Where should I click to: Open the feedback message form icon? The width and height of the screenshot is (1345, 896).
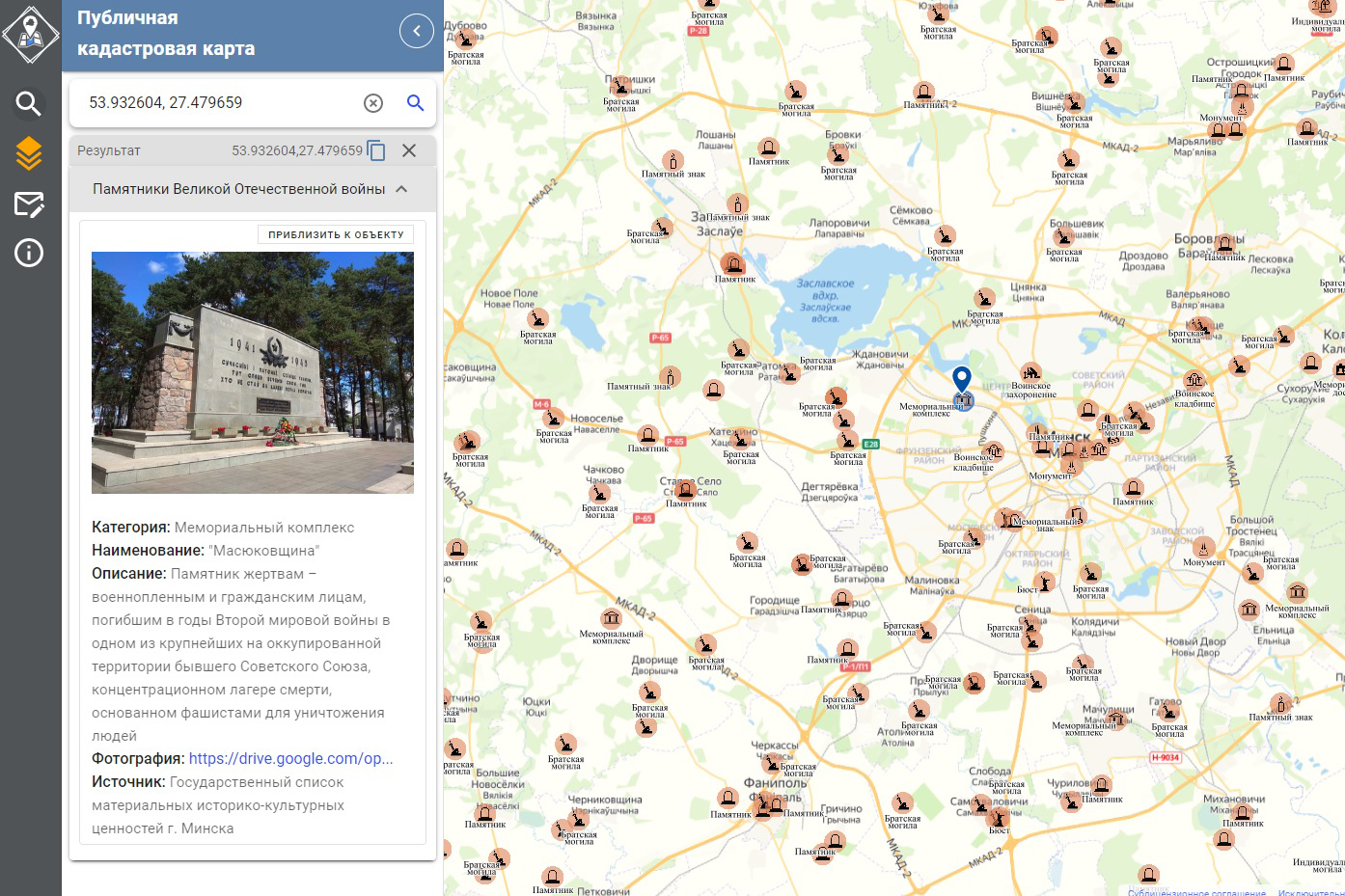click(29, 204)
